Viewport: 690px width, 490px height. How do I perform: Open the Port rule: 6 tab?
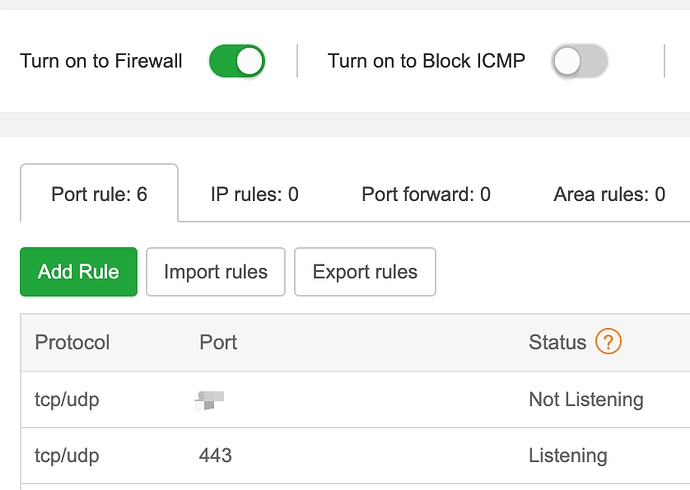(99, 194)
